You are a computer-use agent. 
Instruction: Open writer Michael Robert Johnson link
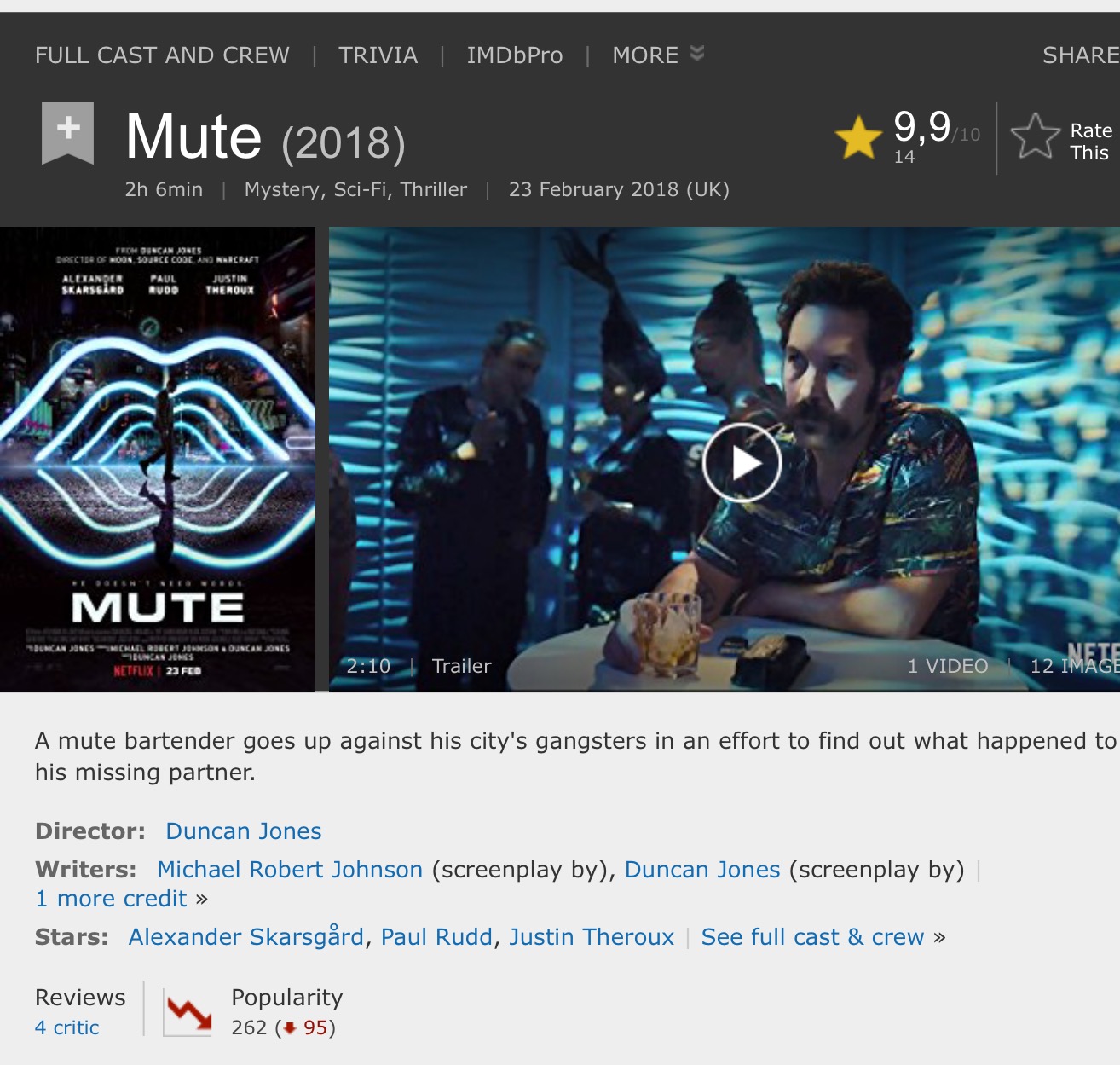click(x=290, y=870)
